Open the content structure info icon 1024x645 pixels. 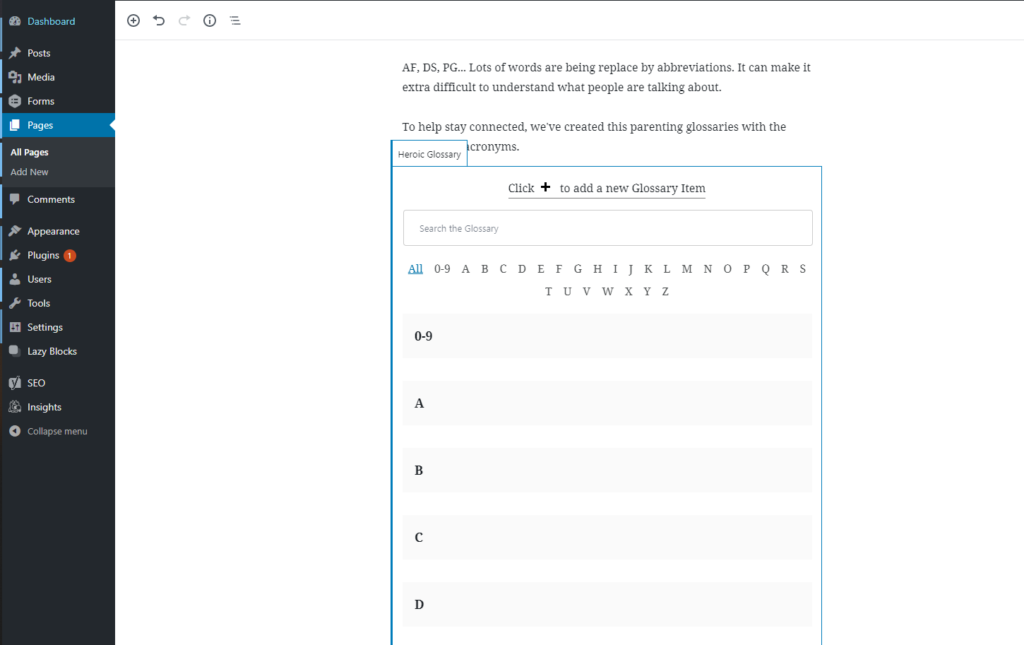coord(210,20)
